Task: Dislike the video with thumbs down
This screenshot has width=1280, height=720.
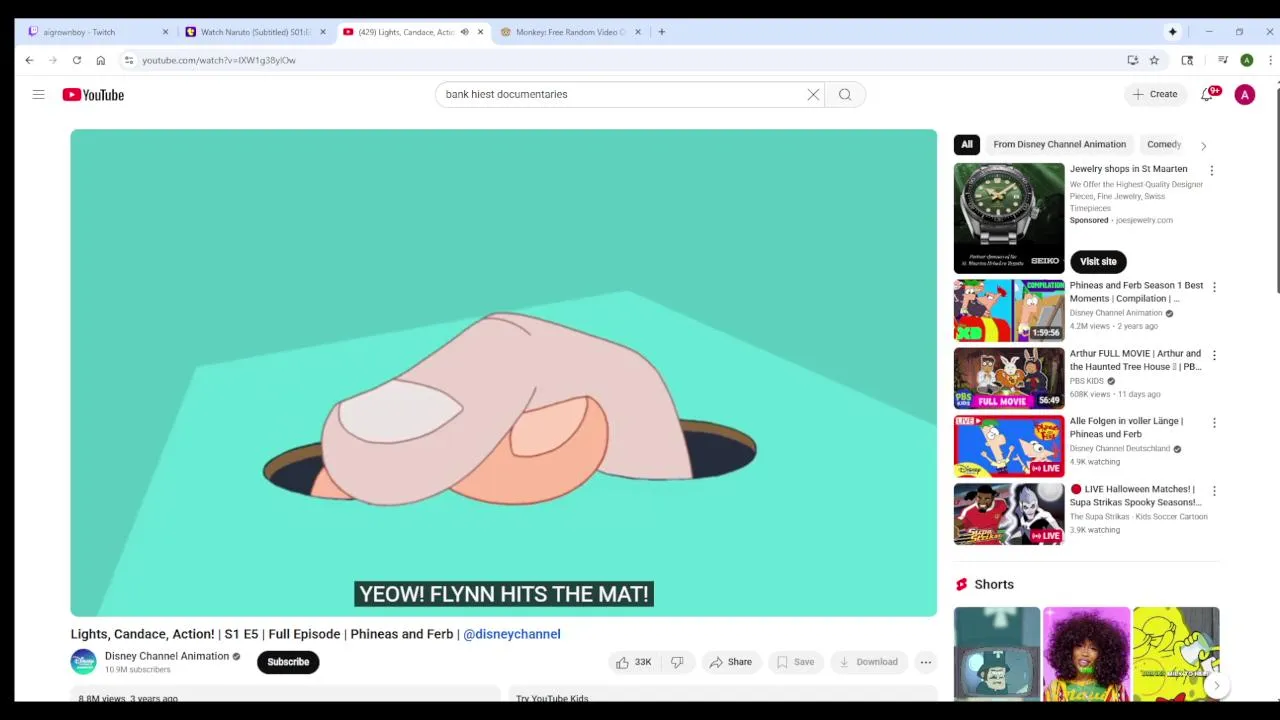Action: 677,662
